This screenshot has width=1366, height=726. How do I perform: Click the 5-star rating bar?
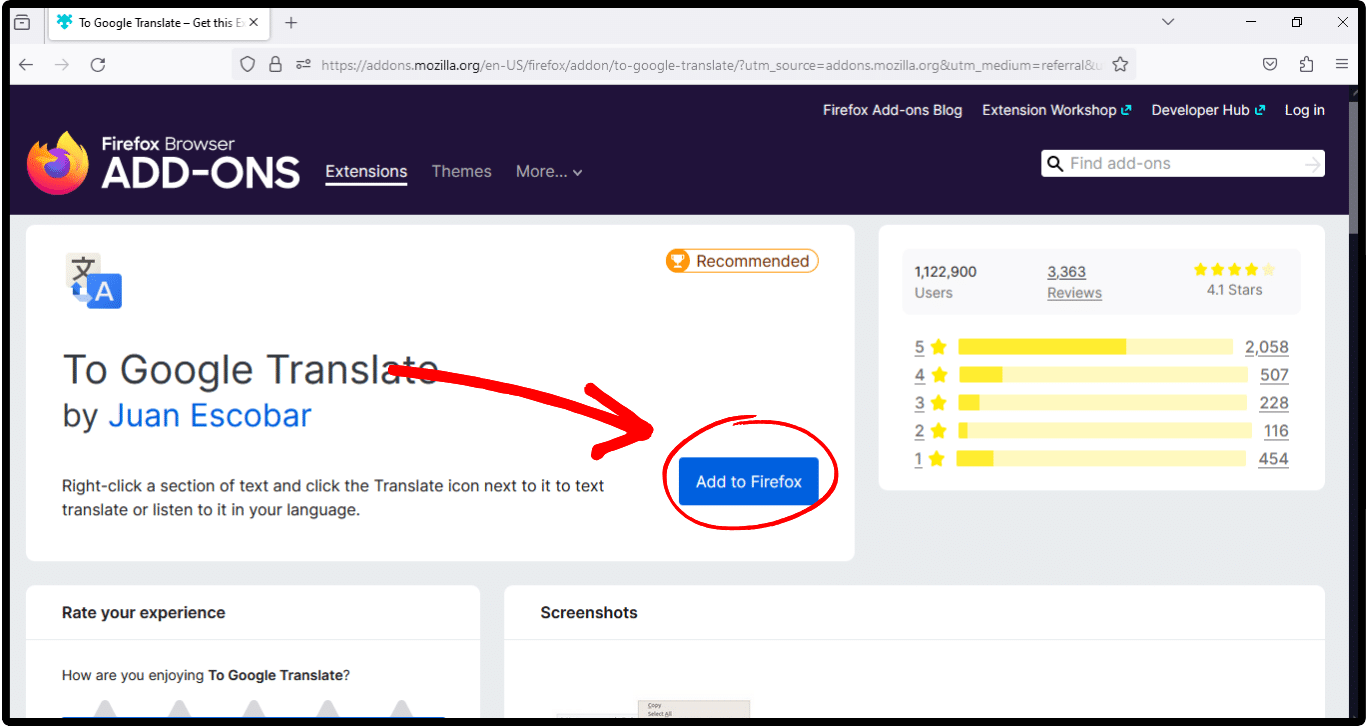click(1095, 347)
